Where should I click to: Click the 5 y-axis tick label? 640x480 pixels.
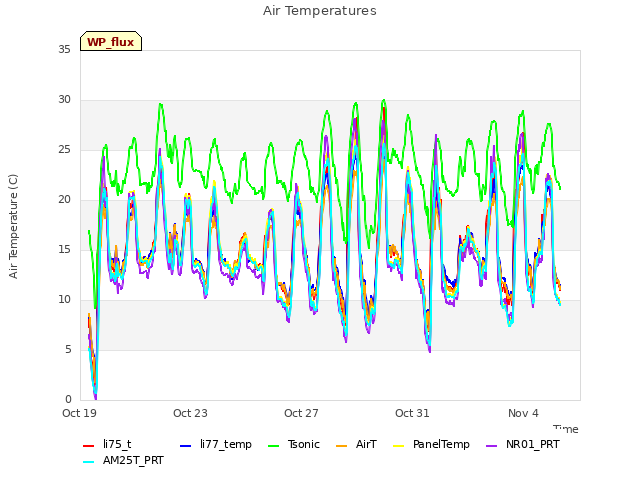[68, 349]
